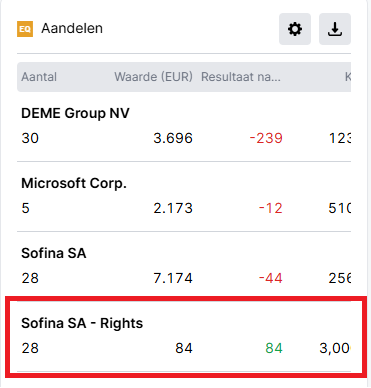
Task: Click the Aandelen panel title
Action: coord(72,29)
